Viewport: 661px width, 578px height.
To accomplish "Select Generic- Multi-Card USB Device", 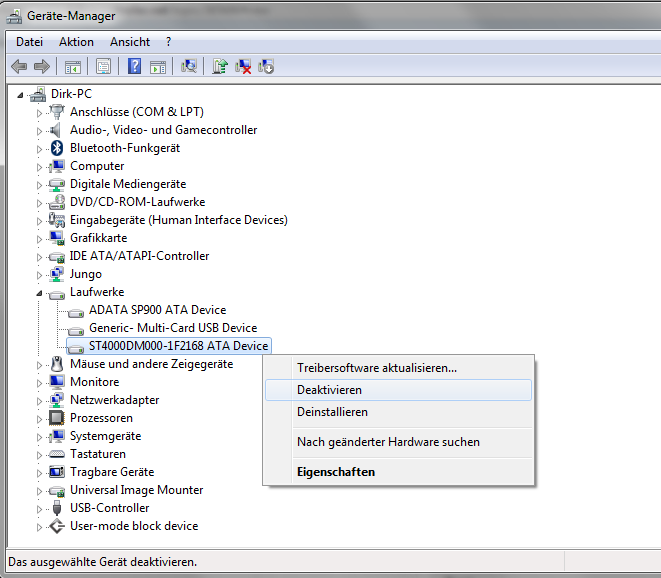I will [173, 328].
